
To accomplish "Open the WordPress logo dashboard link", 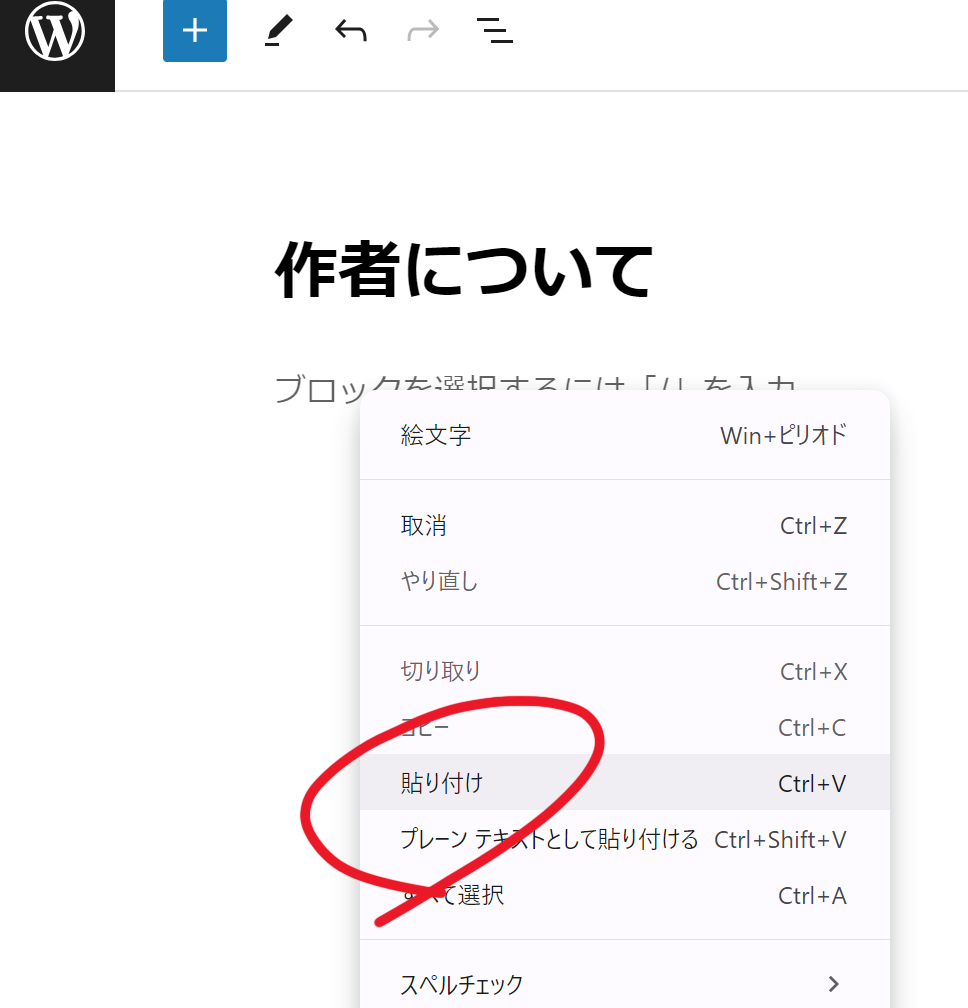I will [56, 34].
